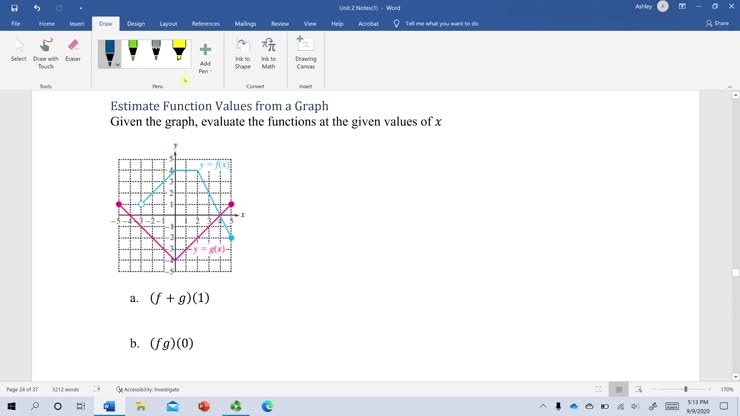Select the green pen
The width and height of the screenshot is (740, 416).
(x=133, y=51)
